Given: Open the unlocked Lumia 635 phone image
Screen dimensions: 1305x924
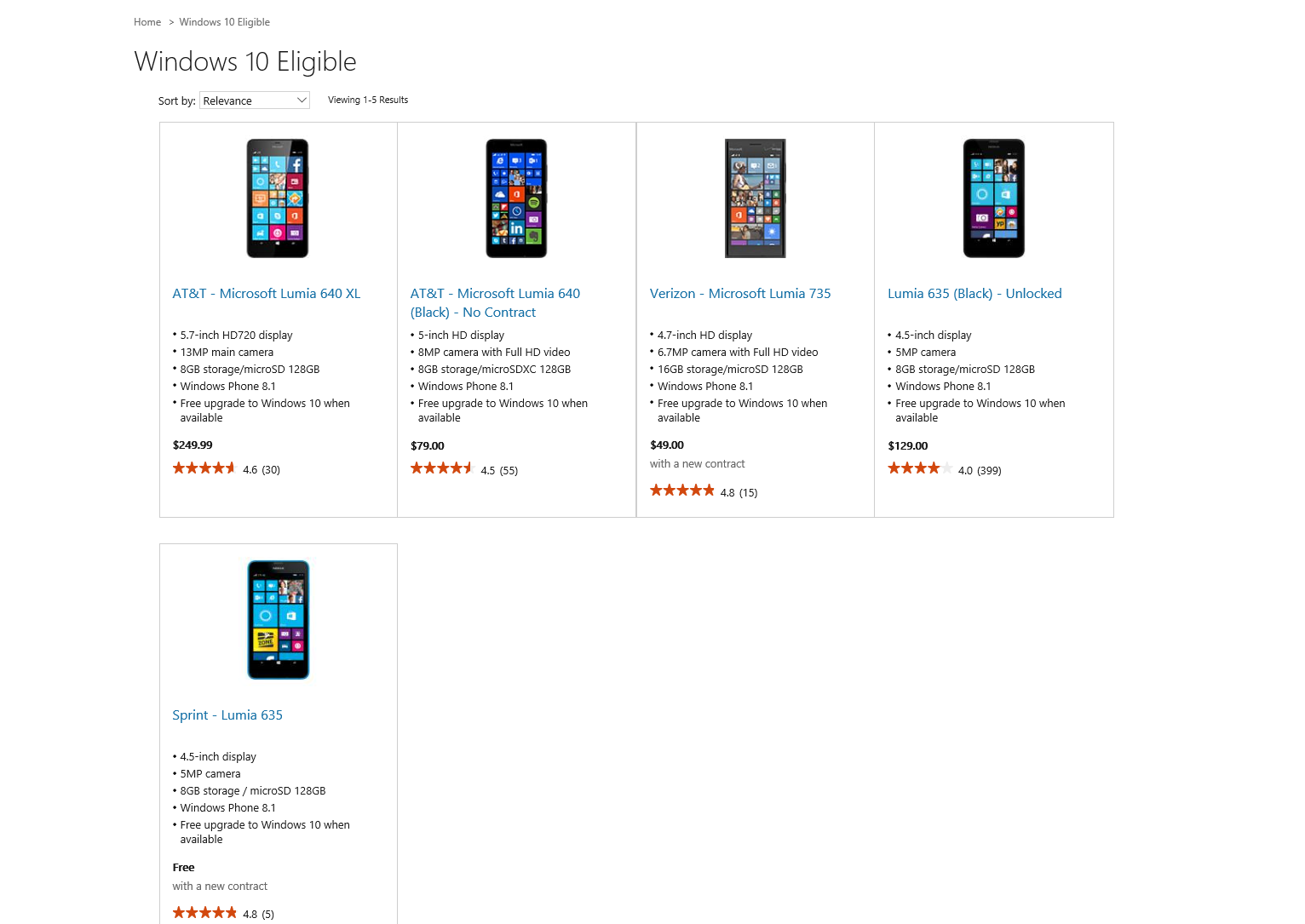Looking at the screenshot, I should click(x=994, y=198).
